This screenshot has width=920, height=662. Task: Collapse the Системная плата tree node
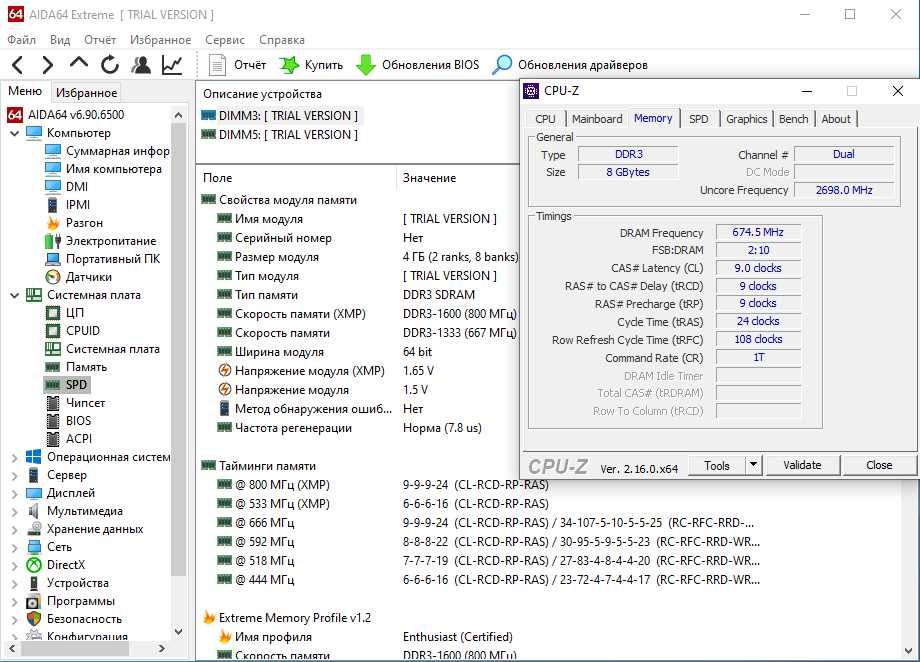(15, 295)
